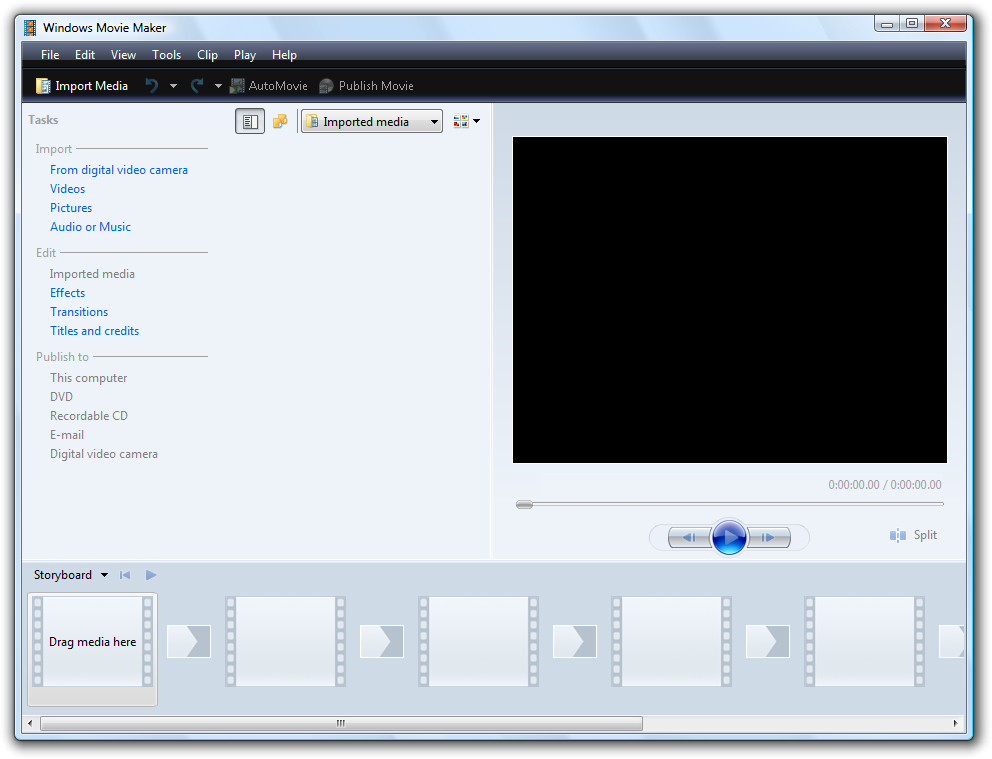992x759 pixels.
Task: Click This computer publish option
Action: (89, 378)
